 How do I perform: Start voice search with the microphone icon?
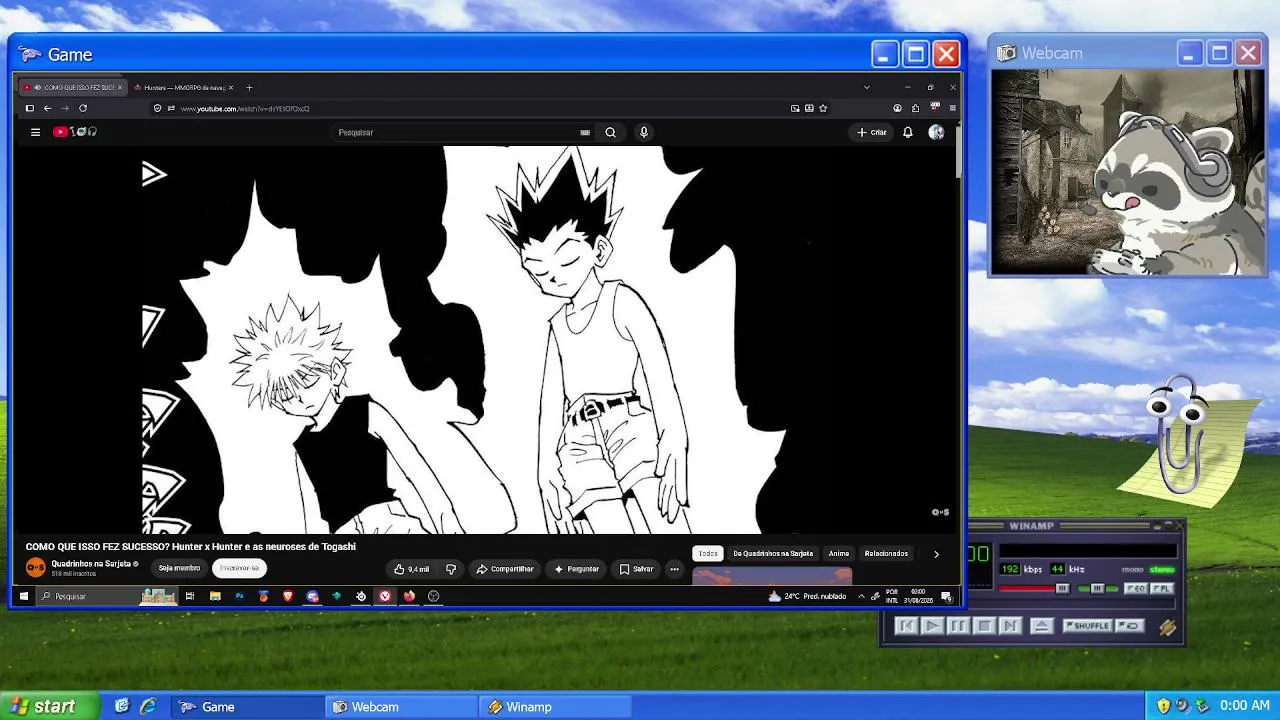click(644, 132)
